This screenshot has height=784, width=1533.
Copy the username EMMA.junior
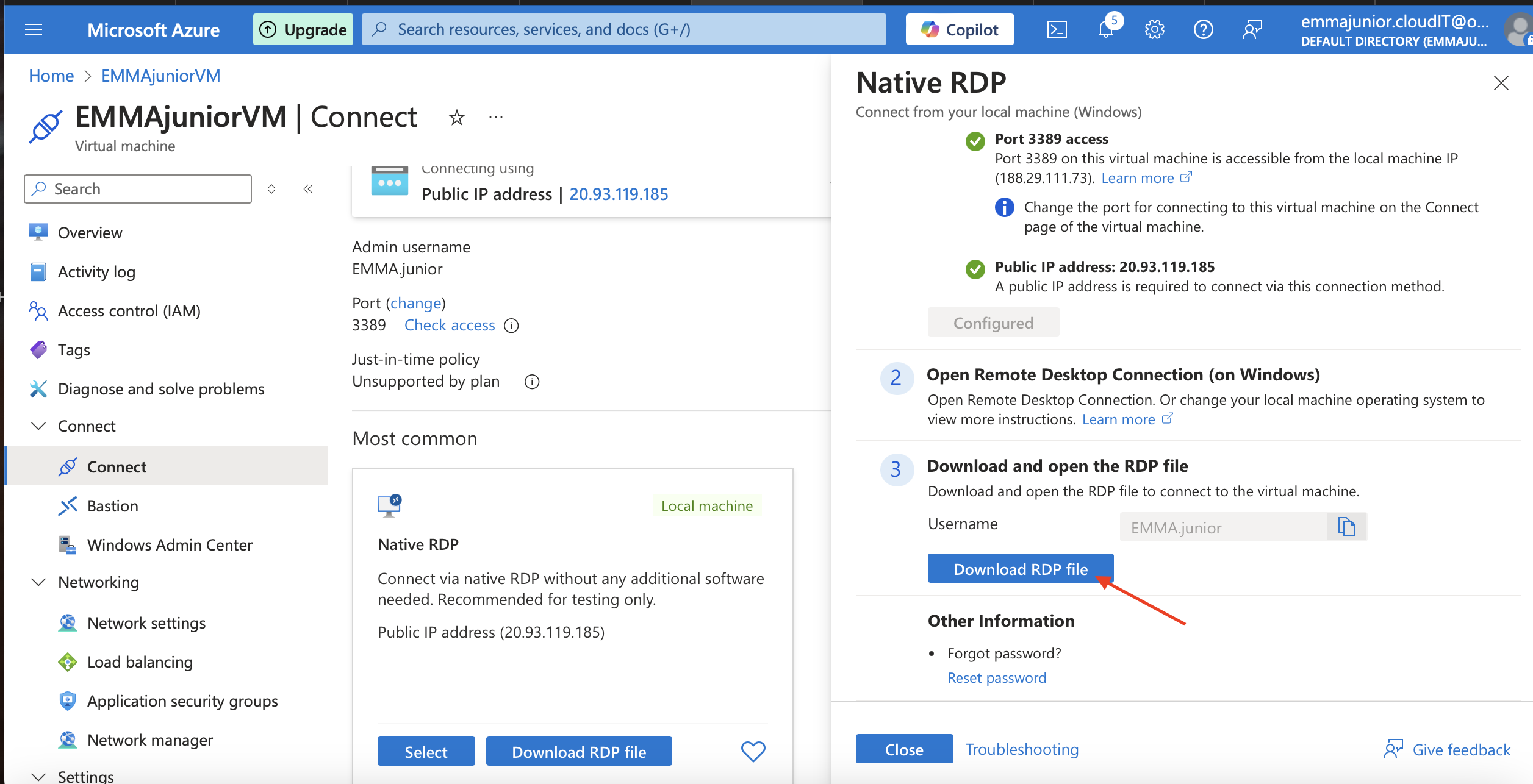pyautogui.click(x=1346, y=527)
